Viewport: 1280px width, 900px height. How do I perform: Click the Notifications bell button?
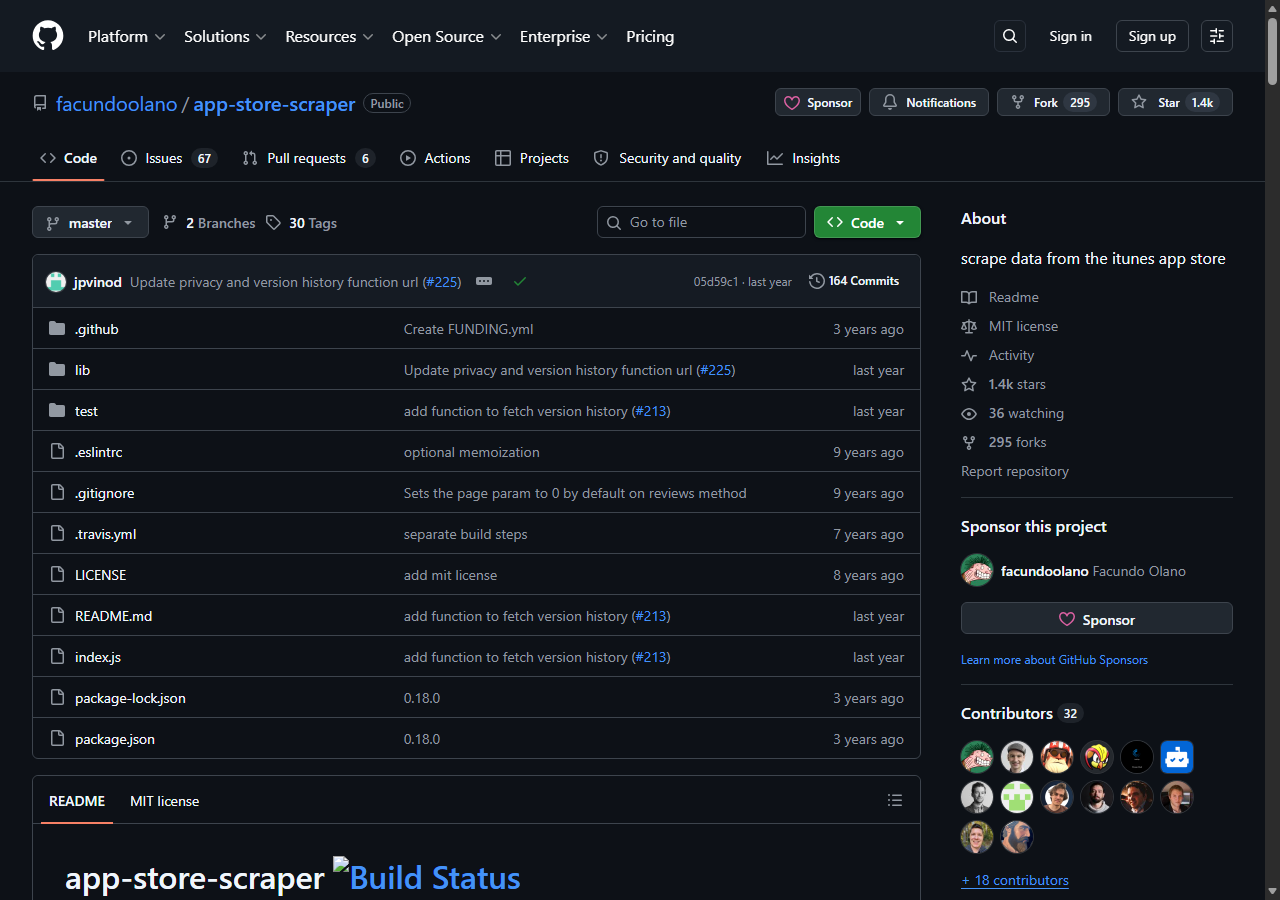929,102
